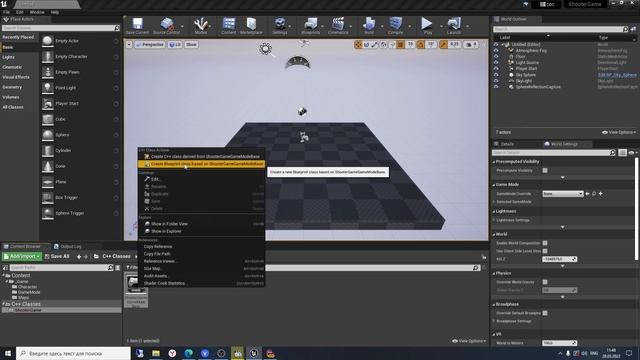The width and height of the screenshot is (640, 360).
Task: Click the Save Current toolbar icon
Action: click(137, 26)
